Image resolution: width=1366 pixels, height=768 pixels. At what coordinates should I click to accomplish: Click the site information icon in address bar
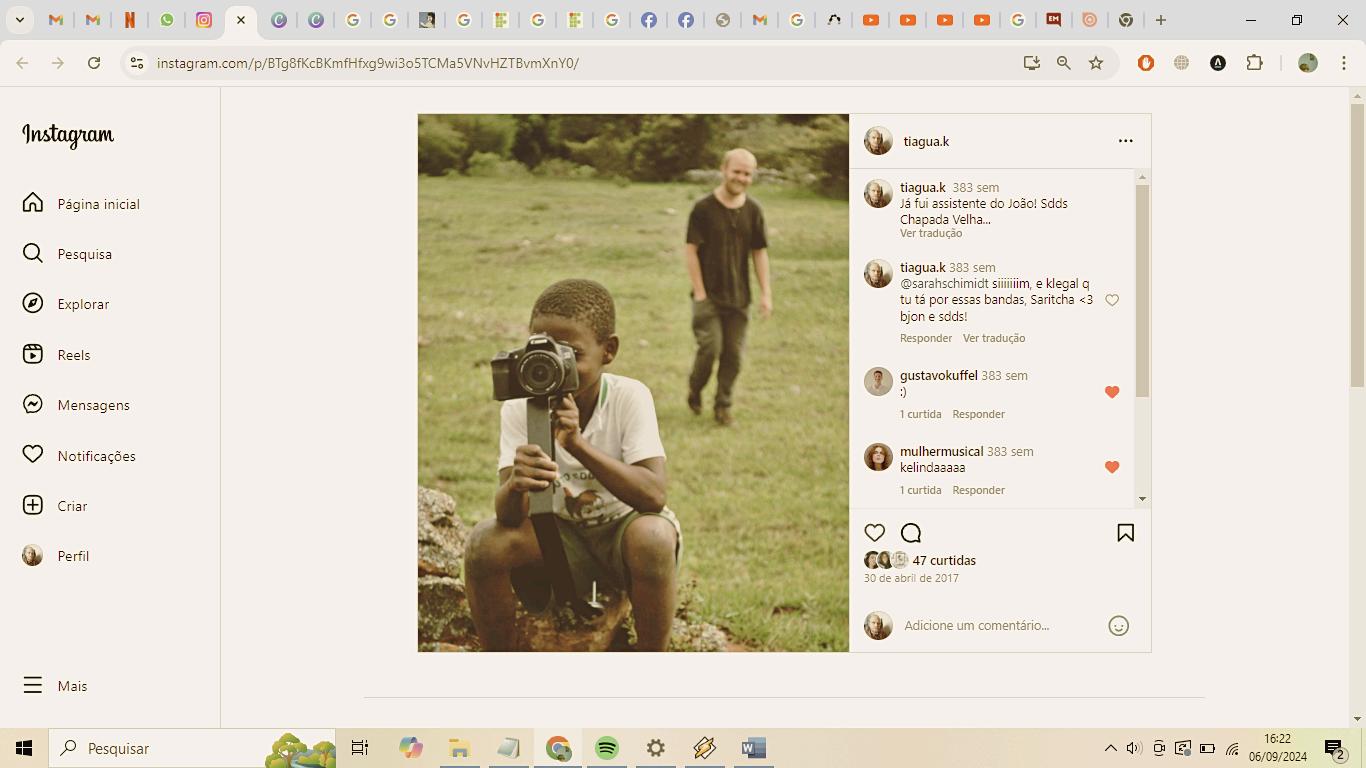pyautogui.click(x=137, y=63)
